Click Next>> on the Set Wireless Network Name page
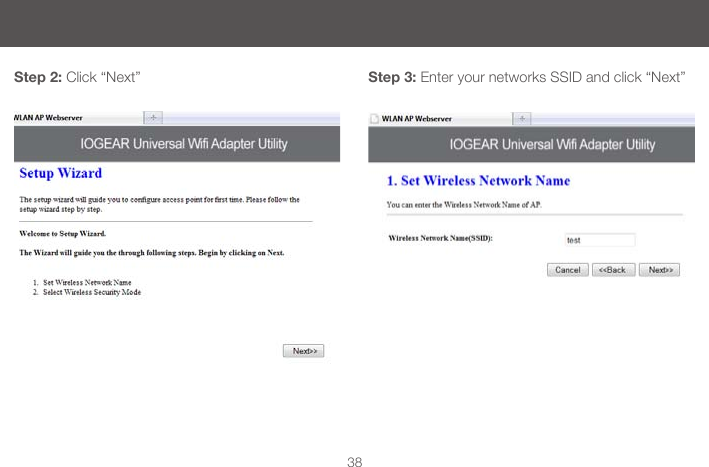709x467 pixels. pos(659,270)
